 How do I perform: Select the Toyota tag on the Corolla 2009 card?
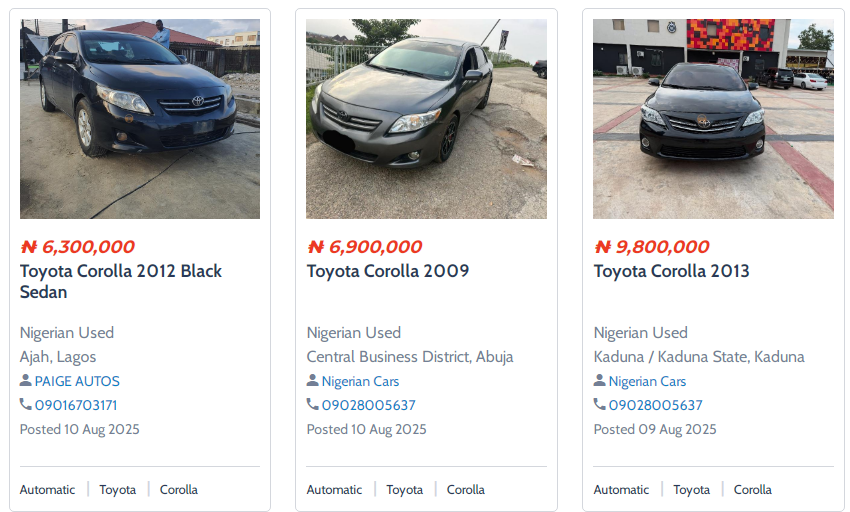(405, 490)
